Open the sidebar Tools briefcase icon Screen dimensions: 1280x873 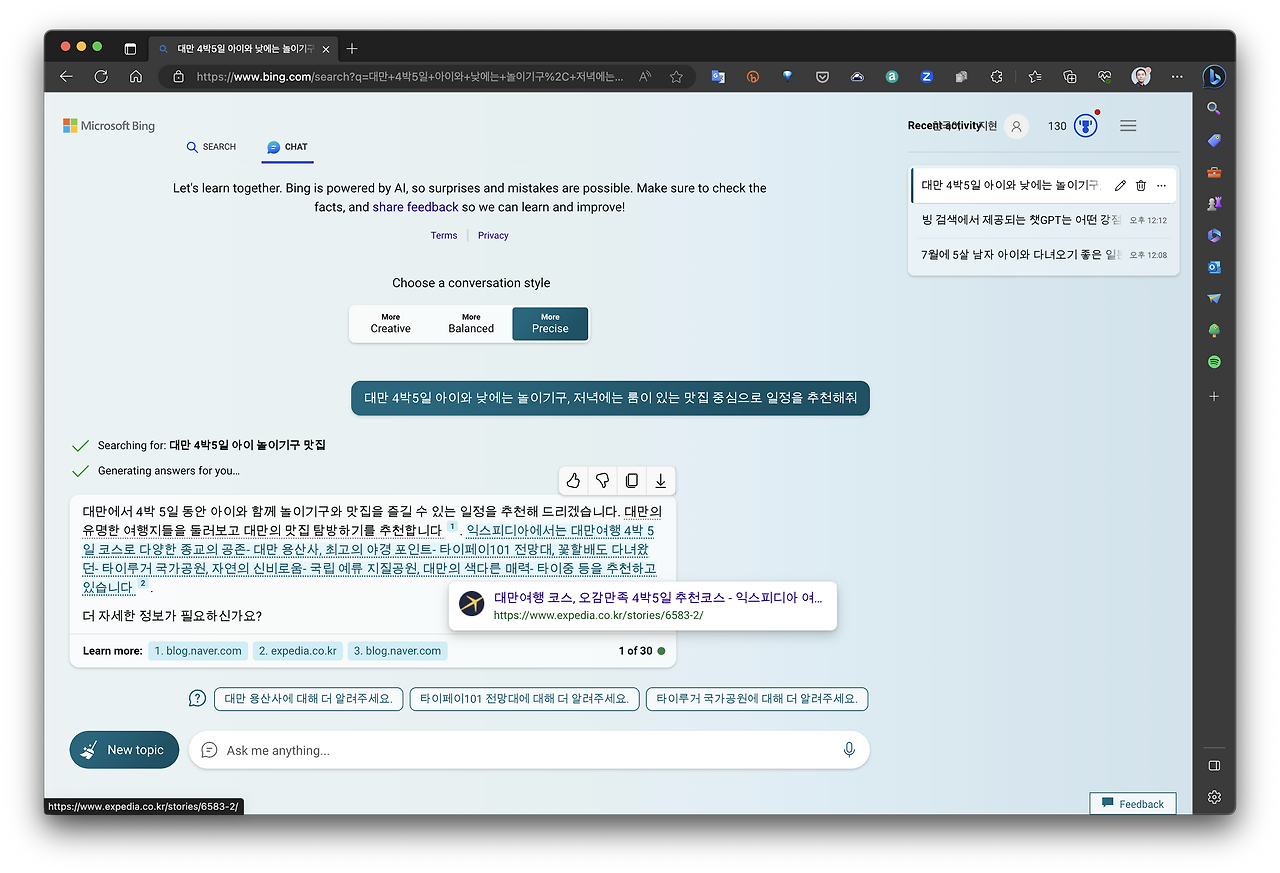tap(1214, 172)
